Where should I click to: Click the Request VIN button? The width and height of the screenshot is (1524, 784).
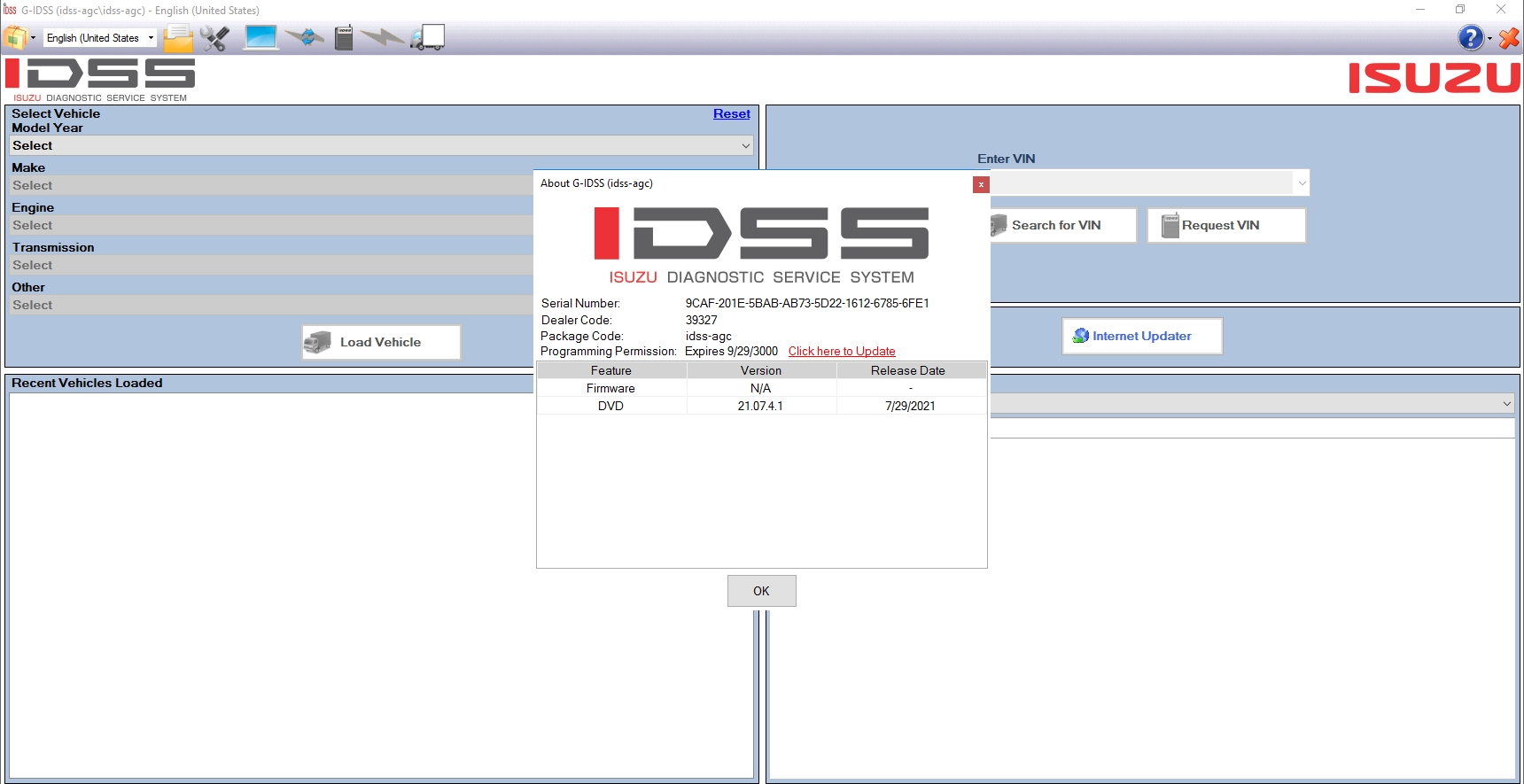click(1226, 225)
